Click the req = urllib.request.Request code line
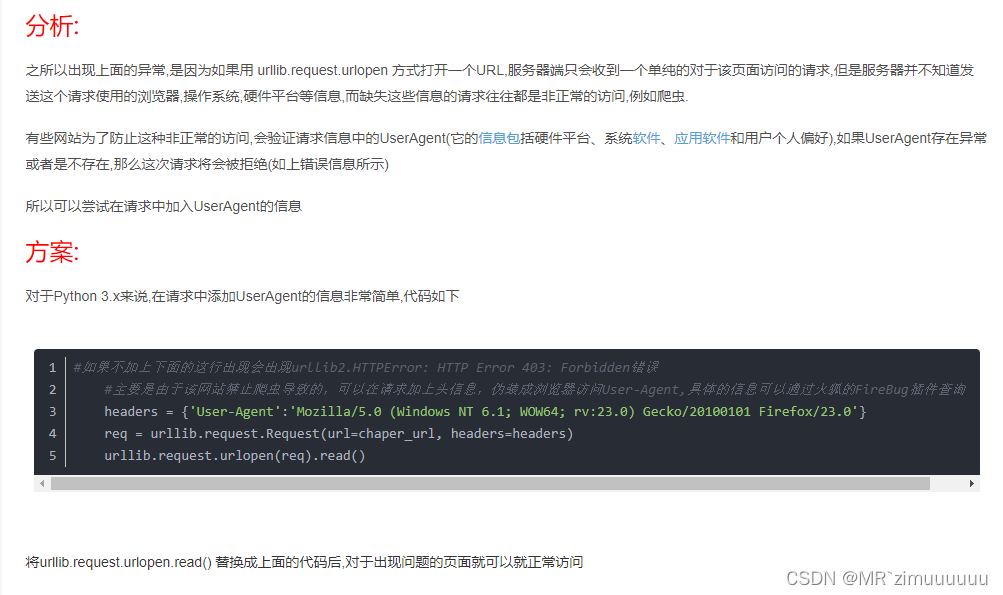 (x=338, y=434)
